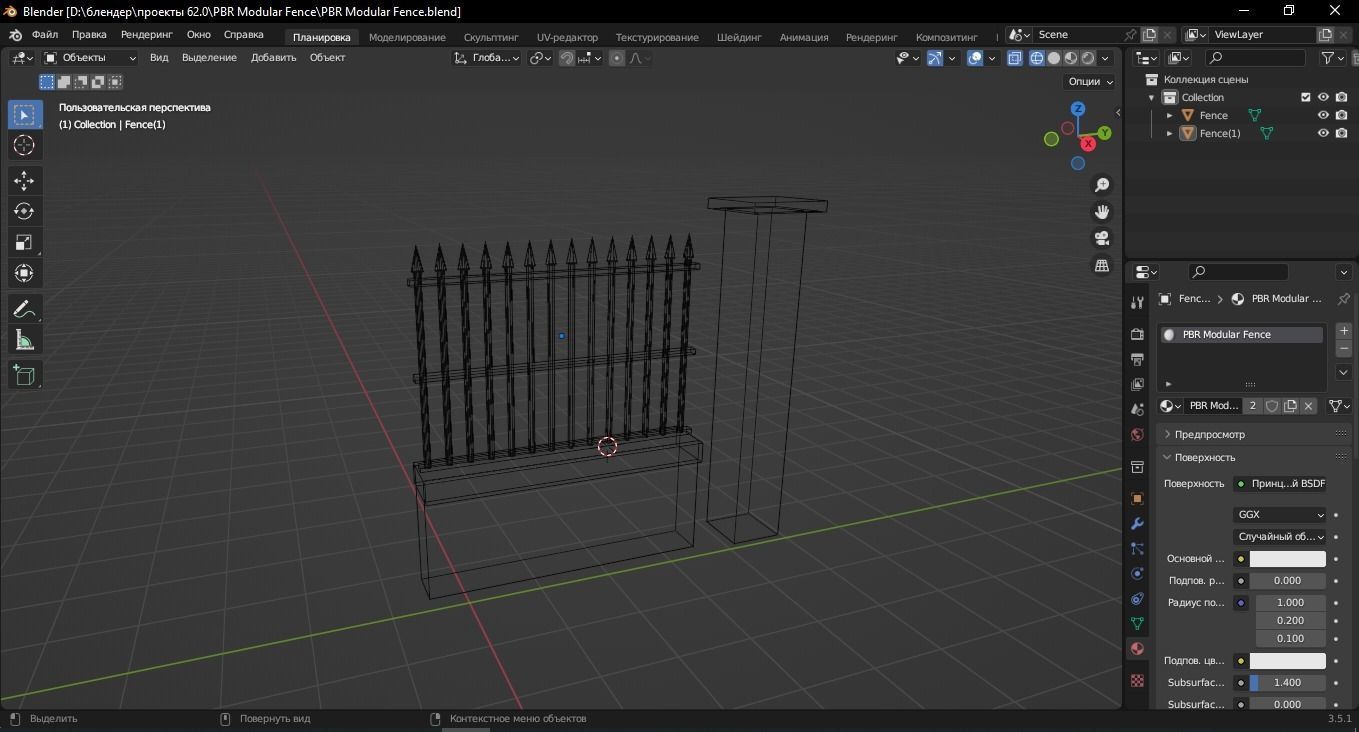The height and width of the screenshot is (732, 1359).
Task: Switch to Material Preview shading
Action: 1071,58
